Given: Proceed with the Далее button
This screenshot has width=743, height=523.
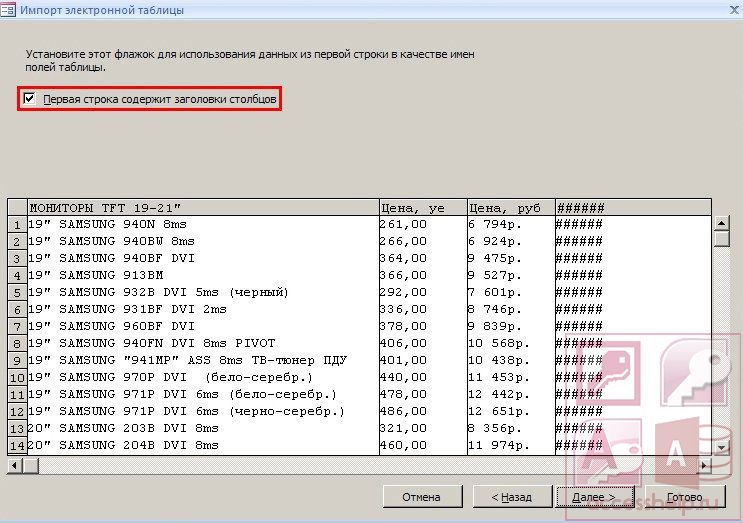Looking at the screenshot, I should point(595,497).
